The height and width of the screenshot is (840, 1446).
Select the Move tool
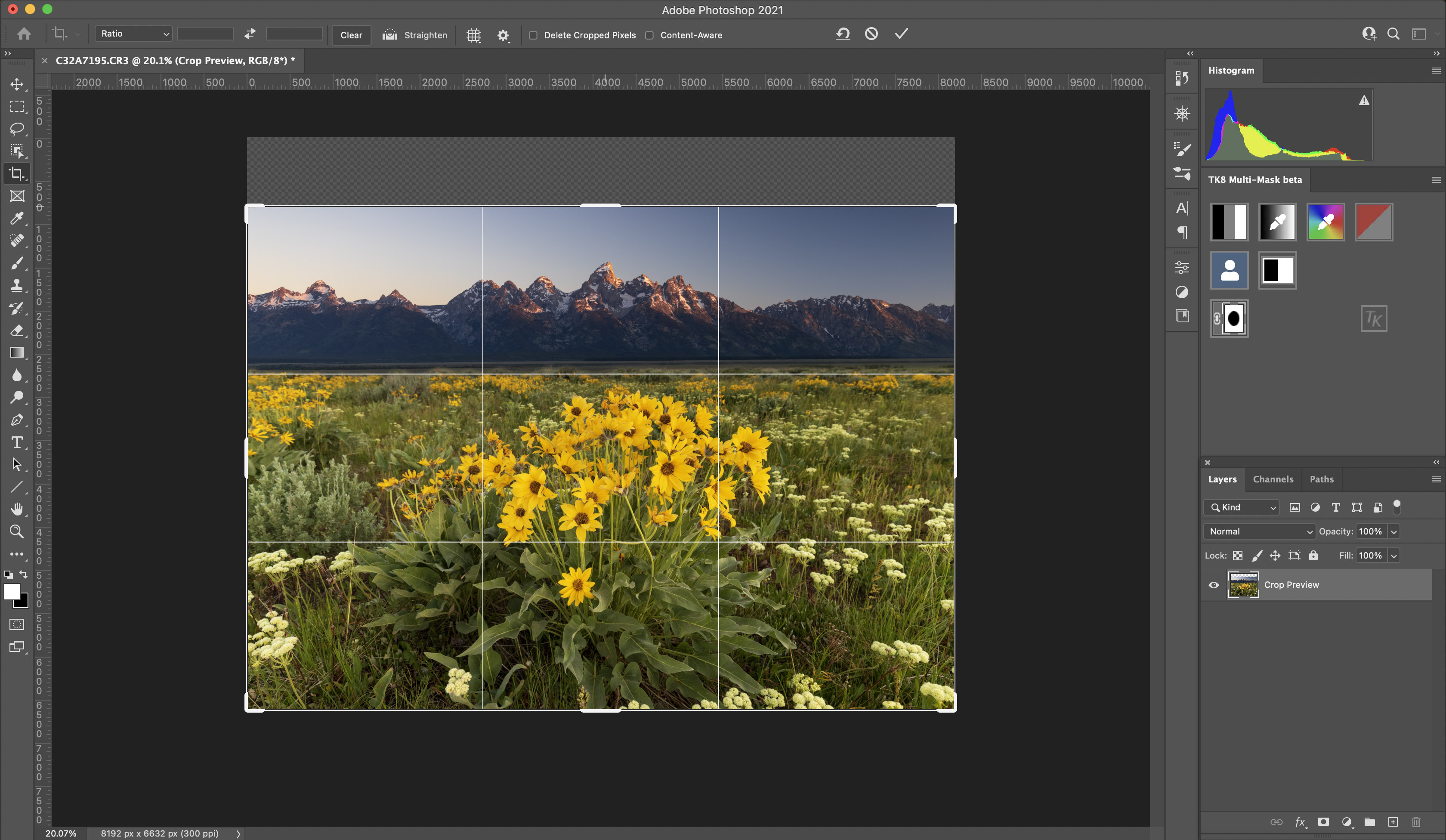coord(17,84)
